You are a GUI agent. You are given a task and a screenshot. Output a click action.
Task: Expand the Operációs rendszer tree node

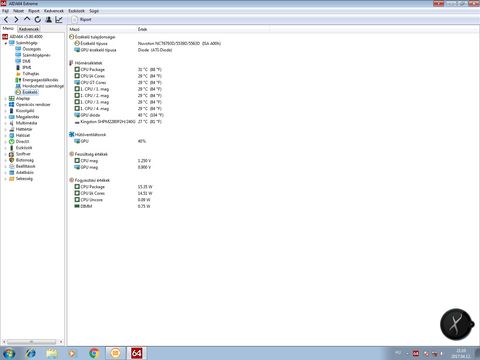pyautogui.click(x=6, y=105)
